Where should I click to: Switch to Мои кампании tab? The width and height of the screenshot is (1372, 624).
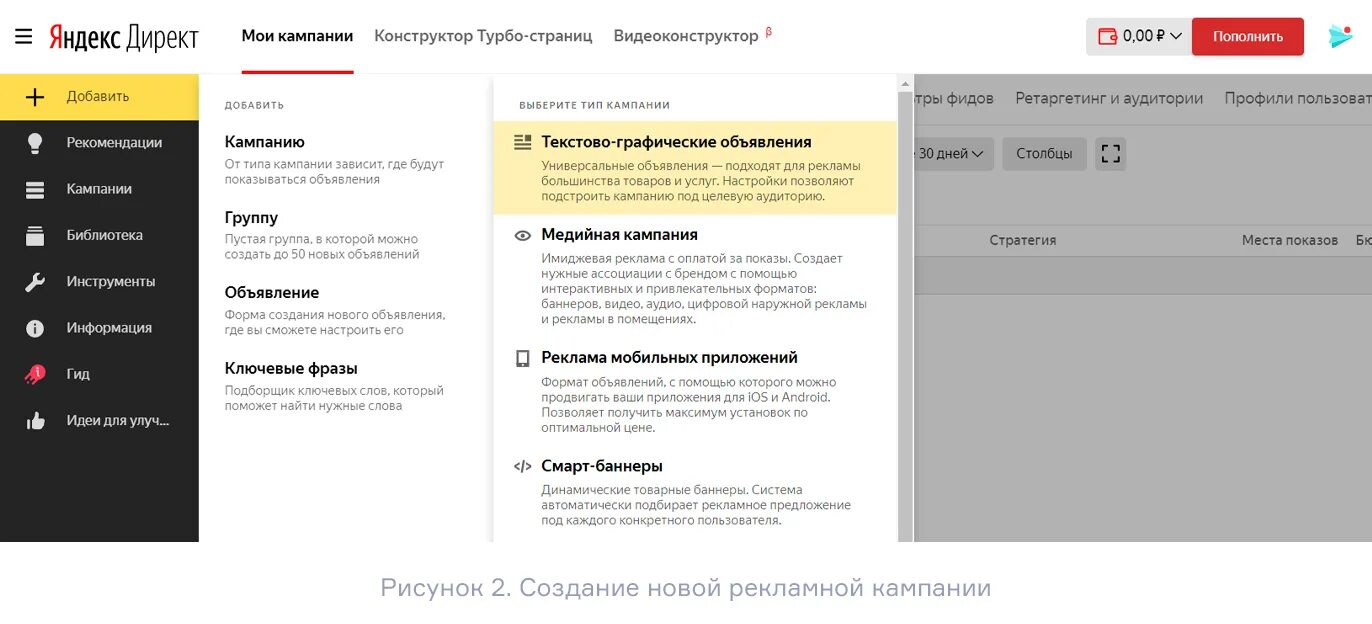(x=297, y=36)
